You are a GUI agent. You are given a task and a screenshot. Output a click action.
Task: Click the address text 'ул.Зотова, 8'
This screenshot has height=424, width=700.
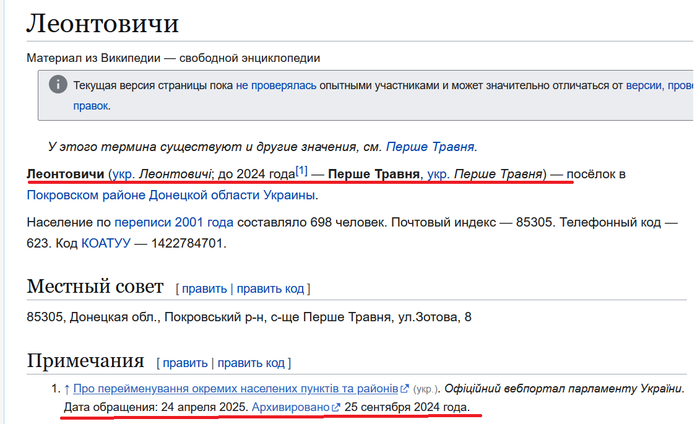click(435, 317)
